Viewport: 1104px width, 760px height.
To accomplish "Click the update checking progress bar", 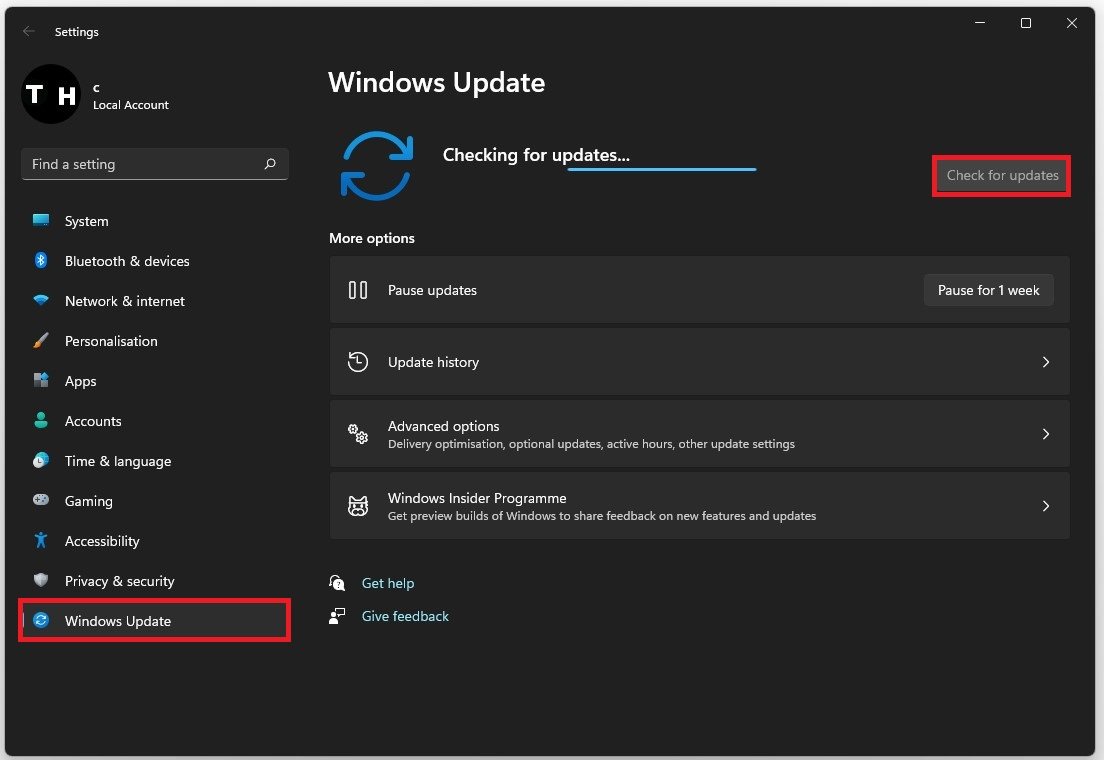I will [x=662, y=169].
